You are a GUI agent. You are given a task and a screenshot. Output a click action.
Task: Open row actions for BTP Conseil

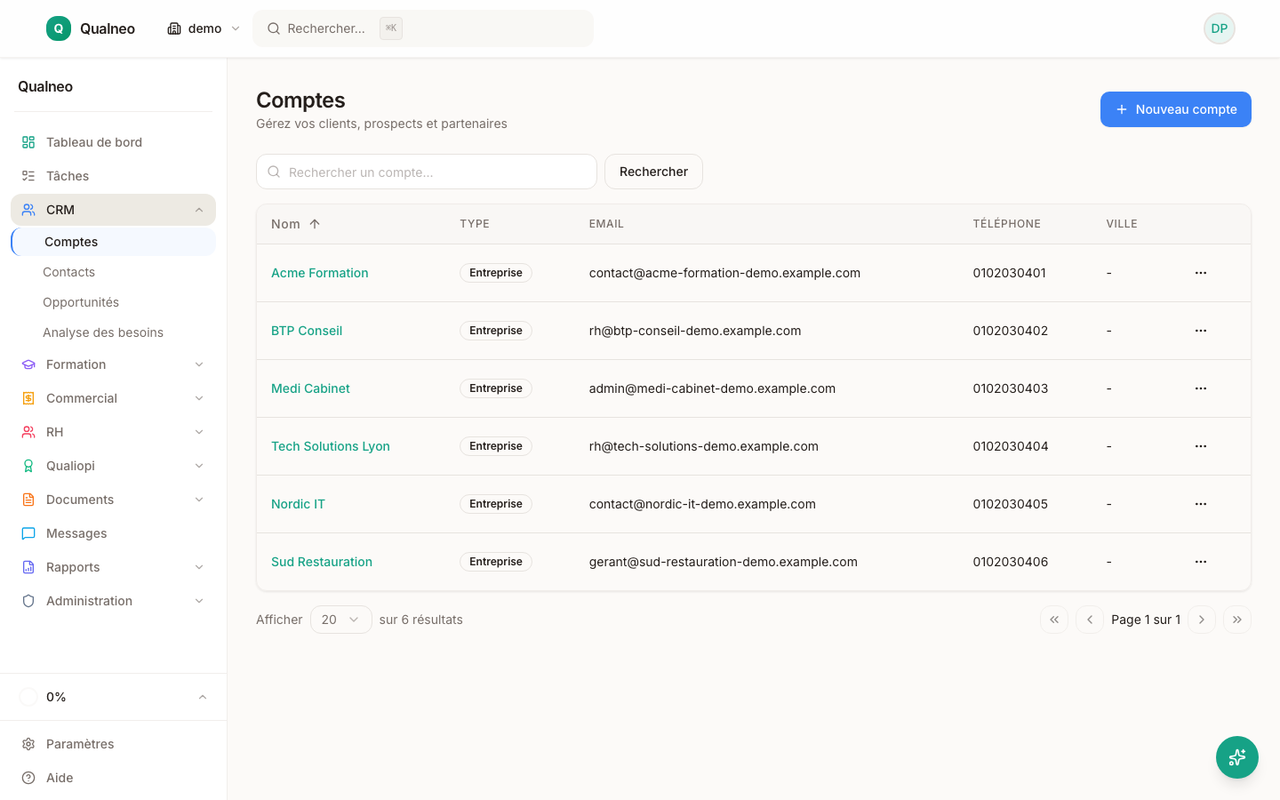(1201, 331)
